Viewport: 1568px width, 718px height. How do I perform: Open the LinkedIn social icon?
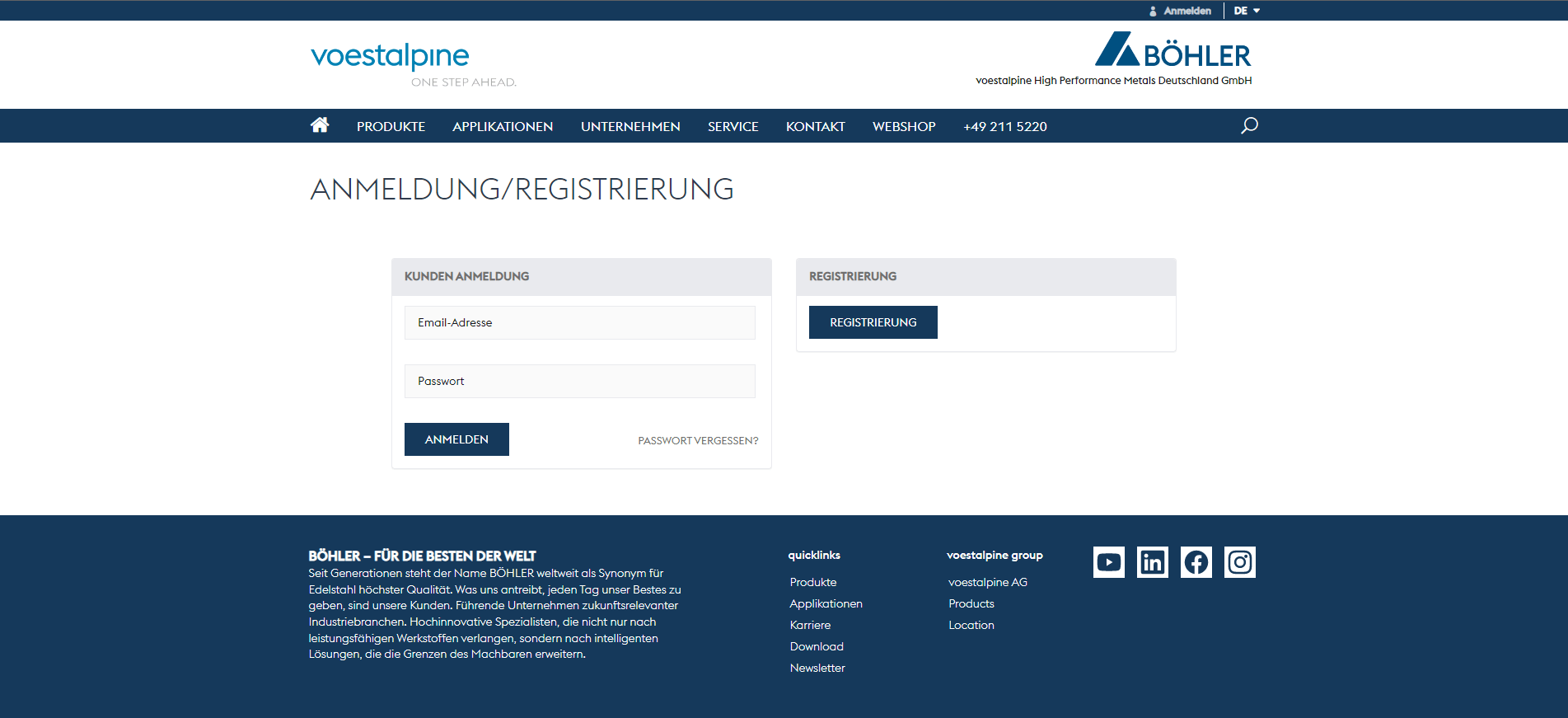1153,562
